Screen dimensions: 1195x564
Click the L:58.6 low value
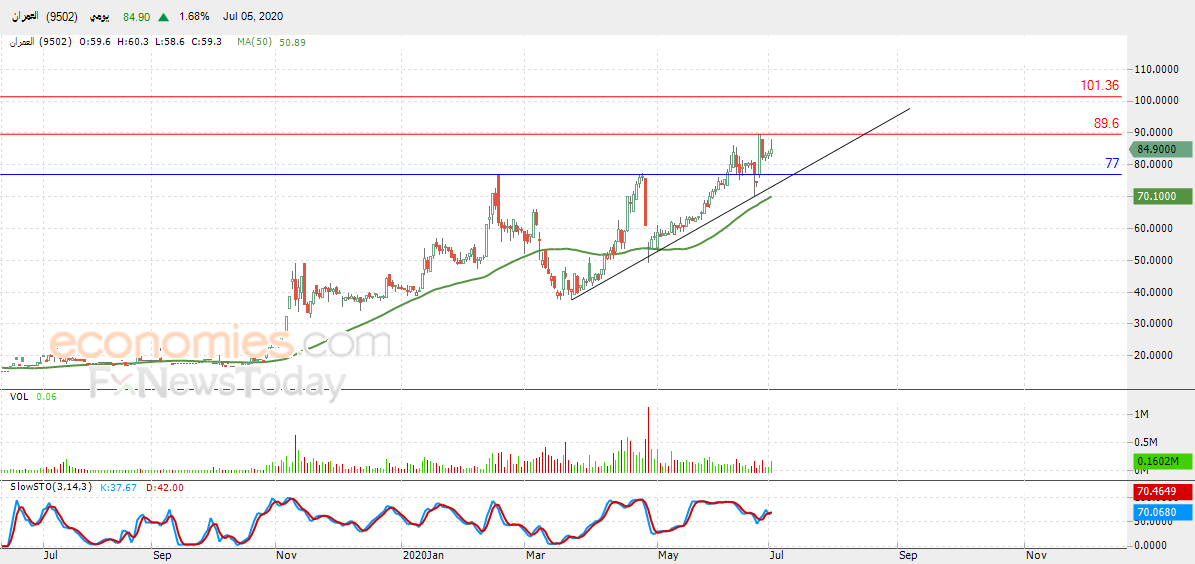(168, 43)
